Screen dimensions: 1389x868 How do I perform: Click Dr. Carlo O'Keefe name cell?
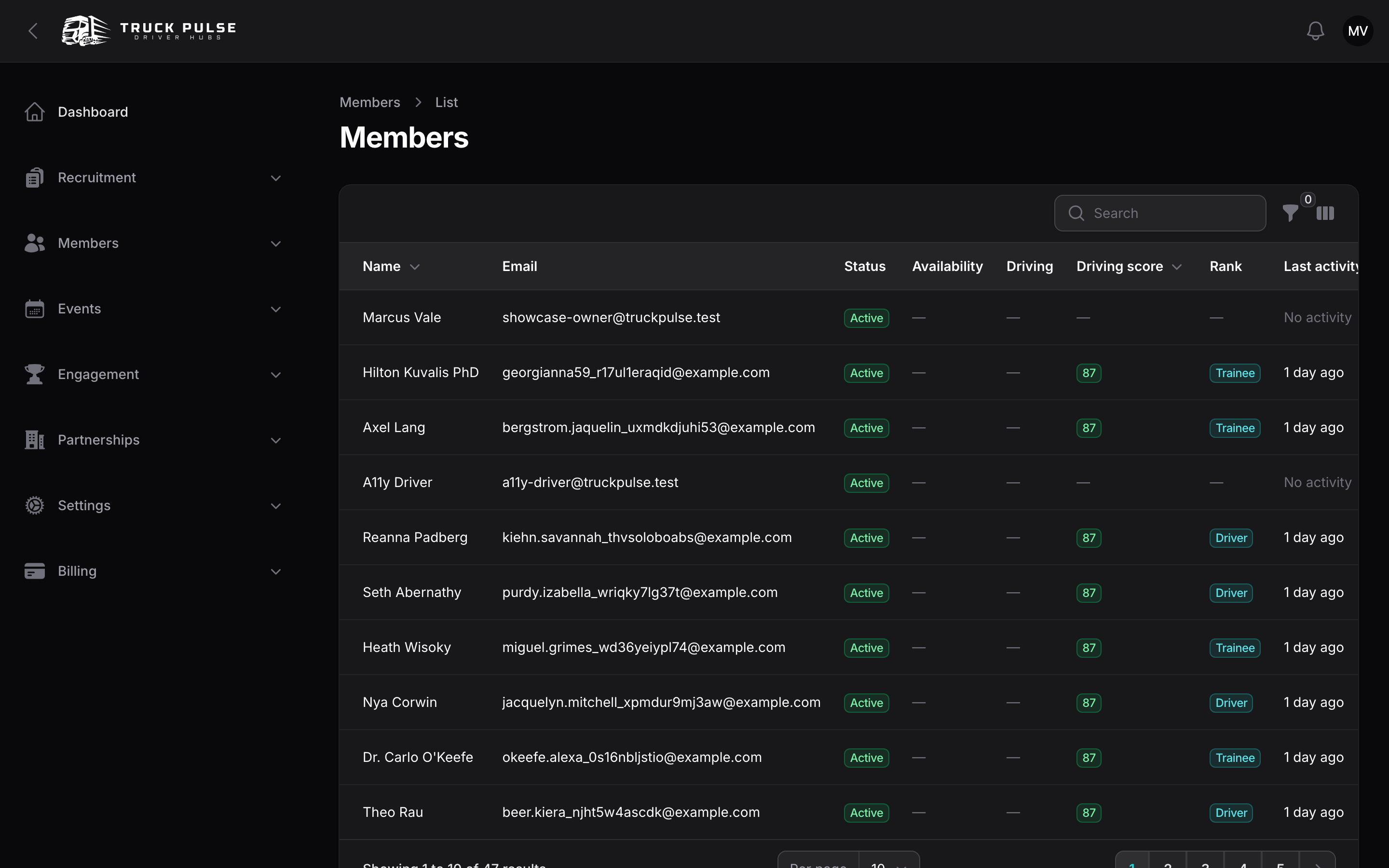(x=418, y=757)
